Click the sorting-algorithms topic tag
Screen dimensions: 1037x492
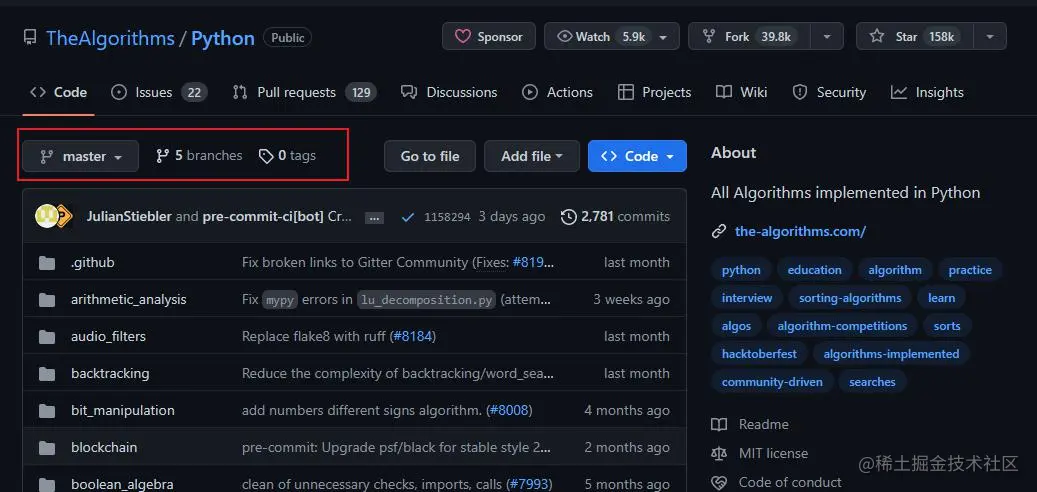click(850, 298)
